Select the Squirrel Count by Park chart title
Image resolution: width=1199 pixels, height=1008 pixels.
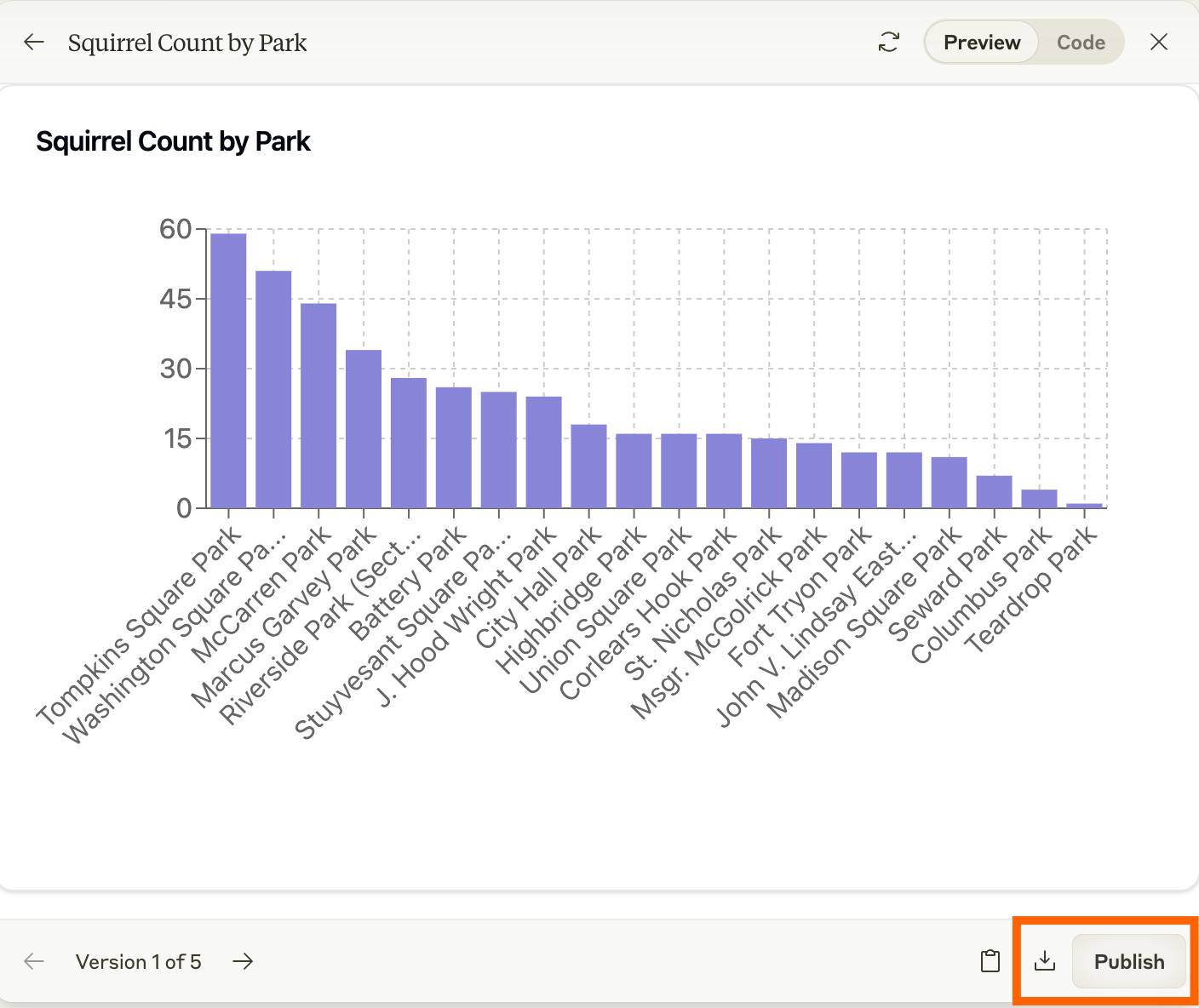(x=173, y=141)
